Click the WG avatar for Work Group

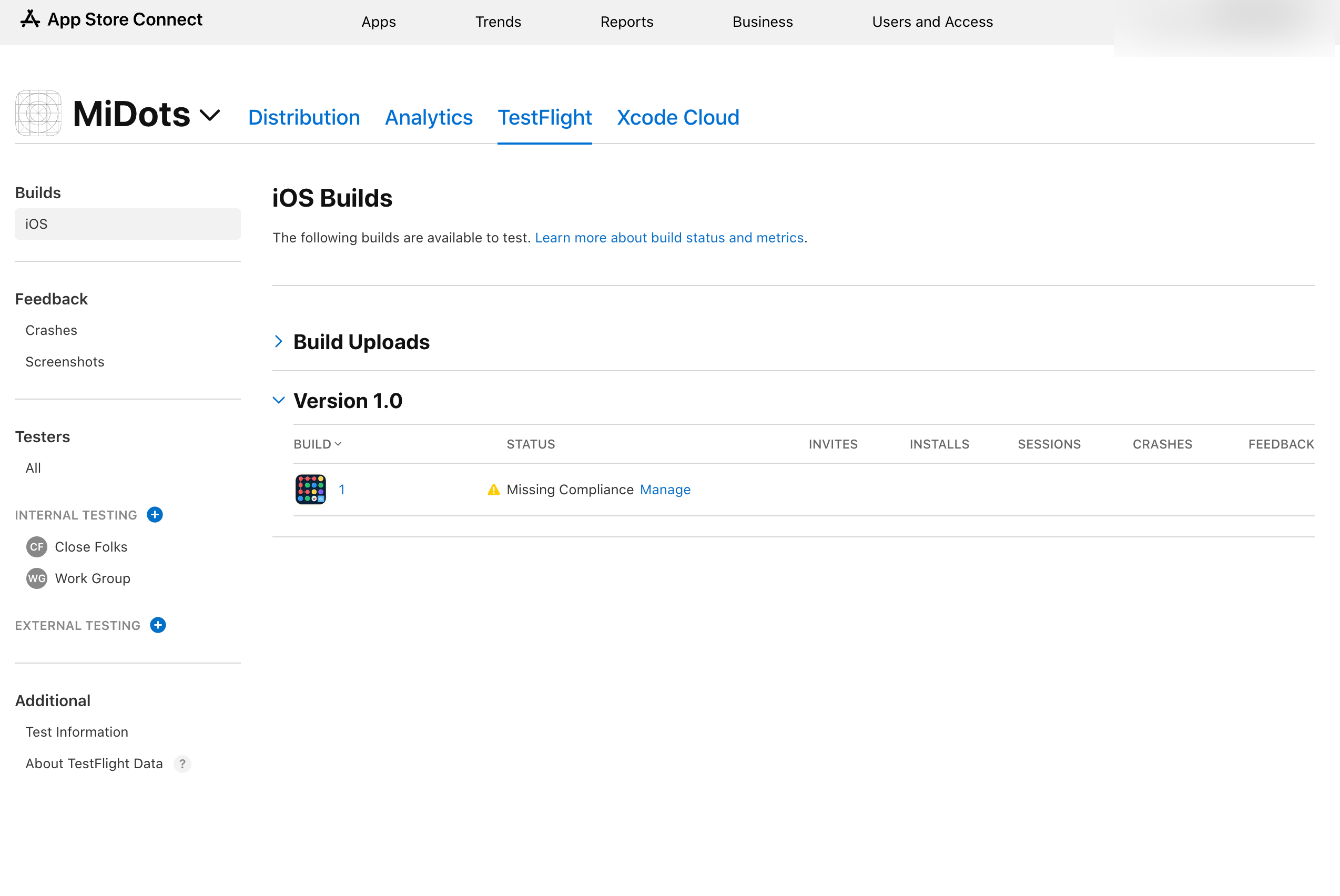pyautogui.click(x=37, y=579)
